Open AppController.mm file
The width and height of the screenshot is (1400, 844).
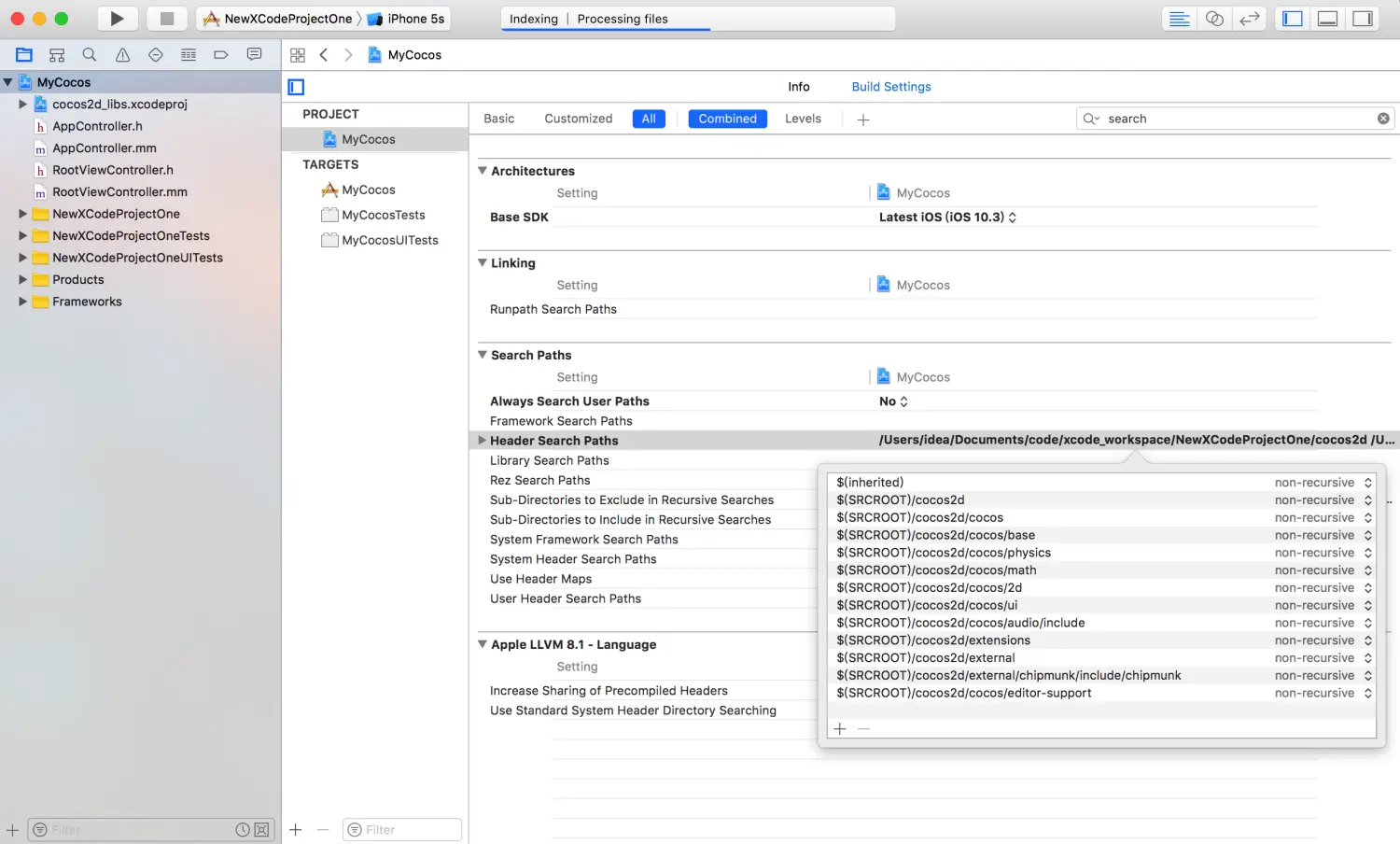[104, 148]
